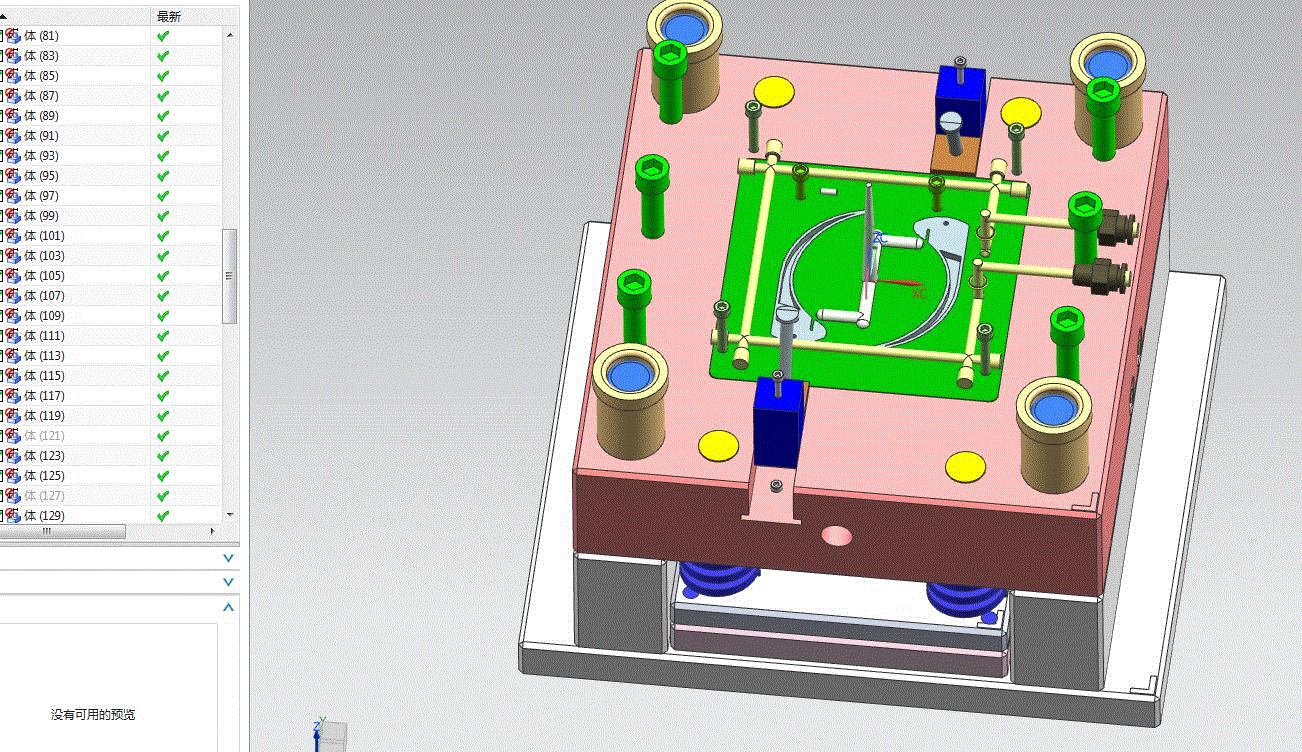This screenshot has height=752, width=1302.
Task: Click the green check mark for 体 (99)
Action: (163, 216)
